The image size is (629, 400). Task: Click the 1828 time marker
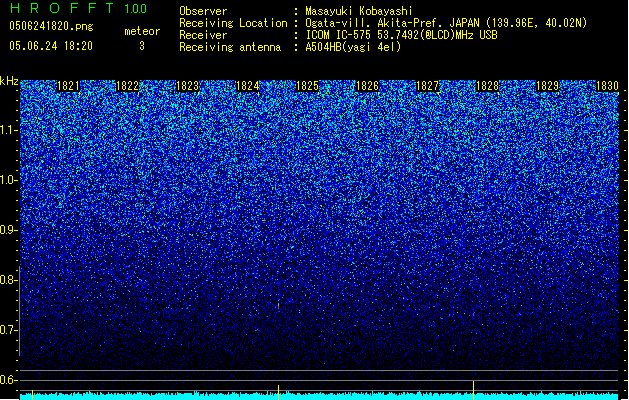tap(487, 86)
